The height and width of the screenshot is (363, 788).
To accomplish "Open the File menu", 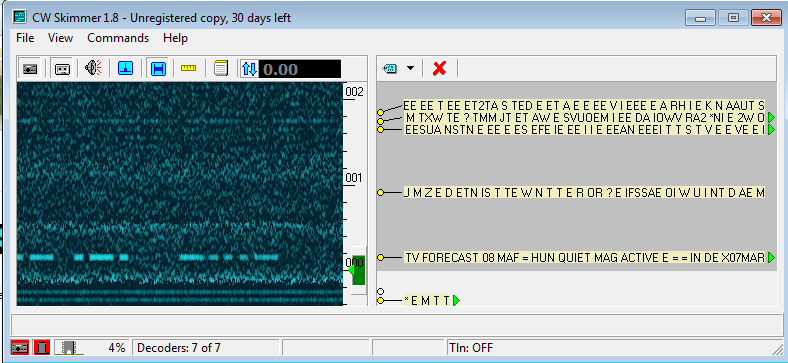I will point(25,38).
